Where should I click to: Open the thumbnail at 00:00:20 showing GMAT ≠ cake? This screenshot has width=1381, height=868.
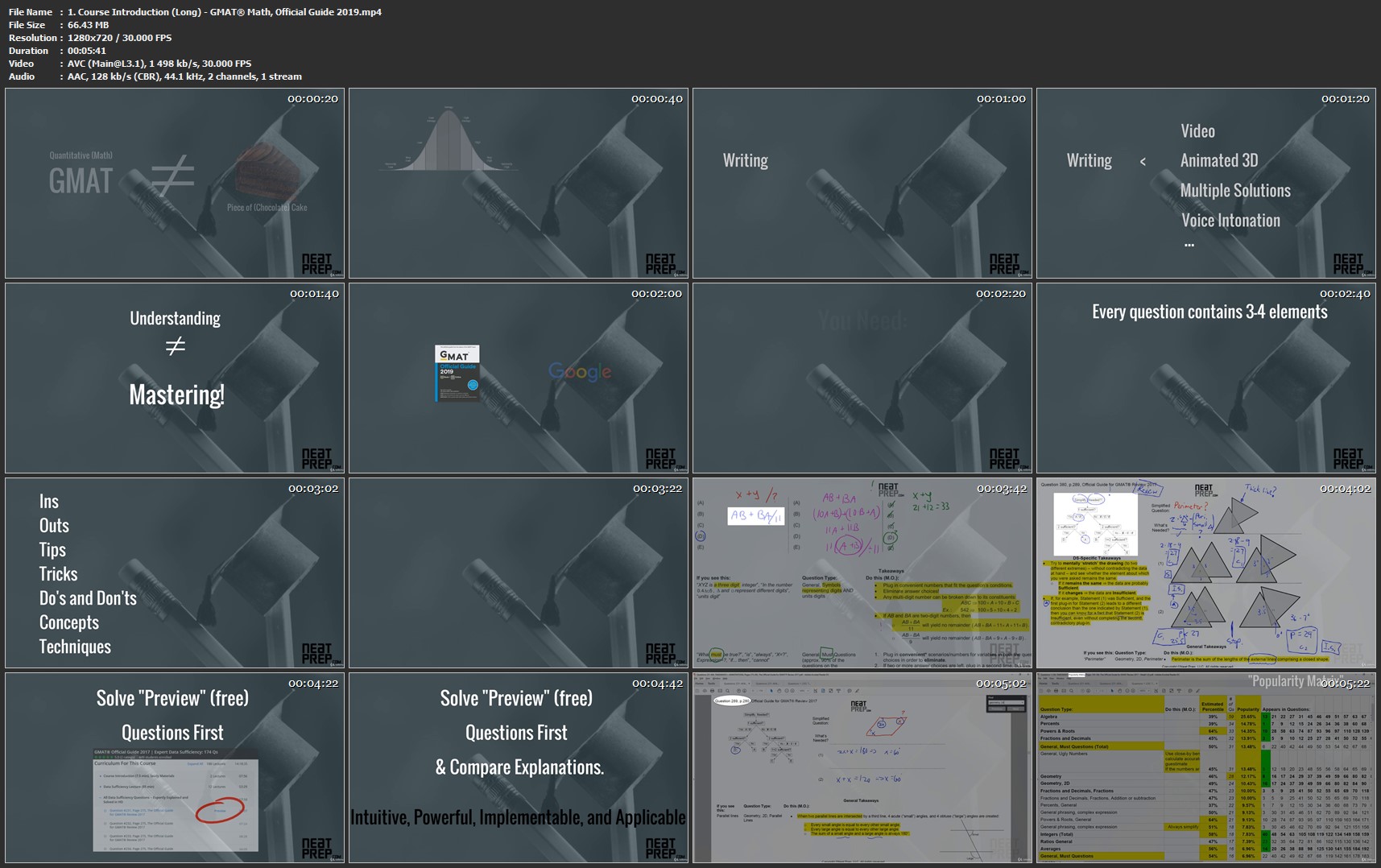coord(175,184)
